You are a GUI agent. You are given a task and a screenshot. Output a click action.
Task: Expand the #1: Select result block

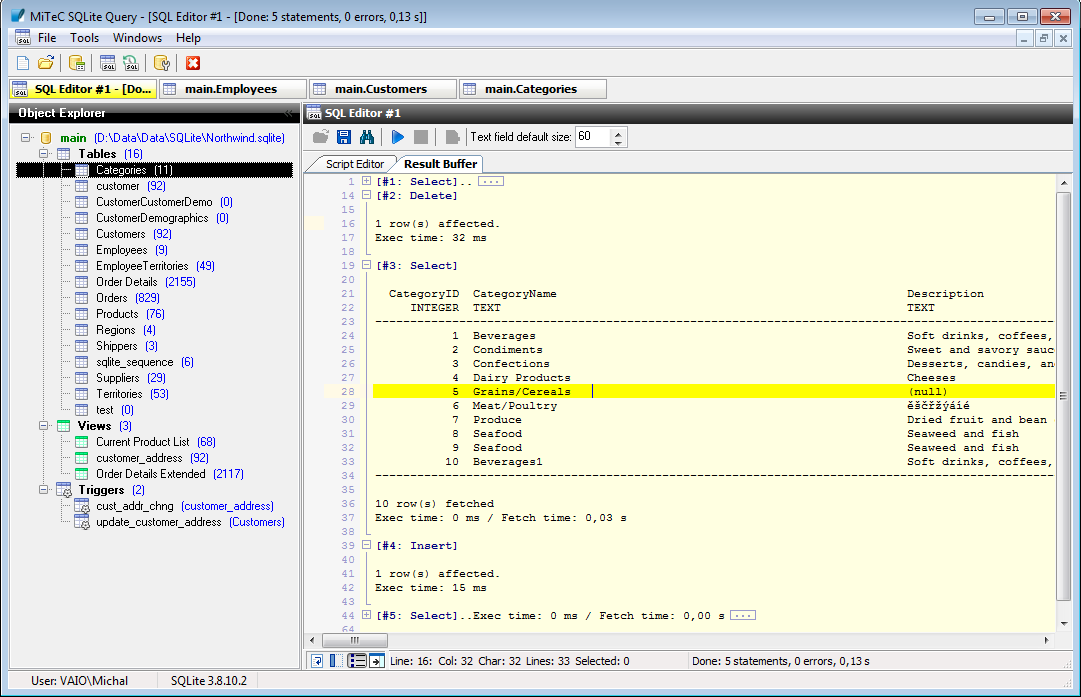pos(367,181)
